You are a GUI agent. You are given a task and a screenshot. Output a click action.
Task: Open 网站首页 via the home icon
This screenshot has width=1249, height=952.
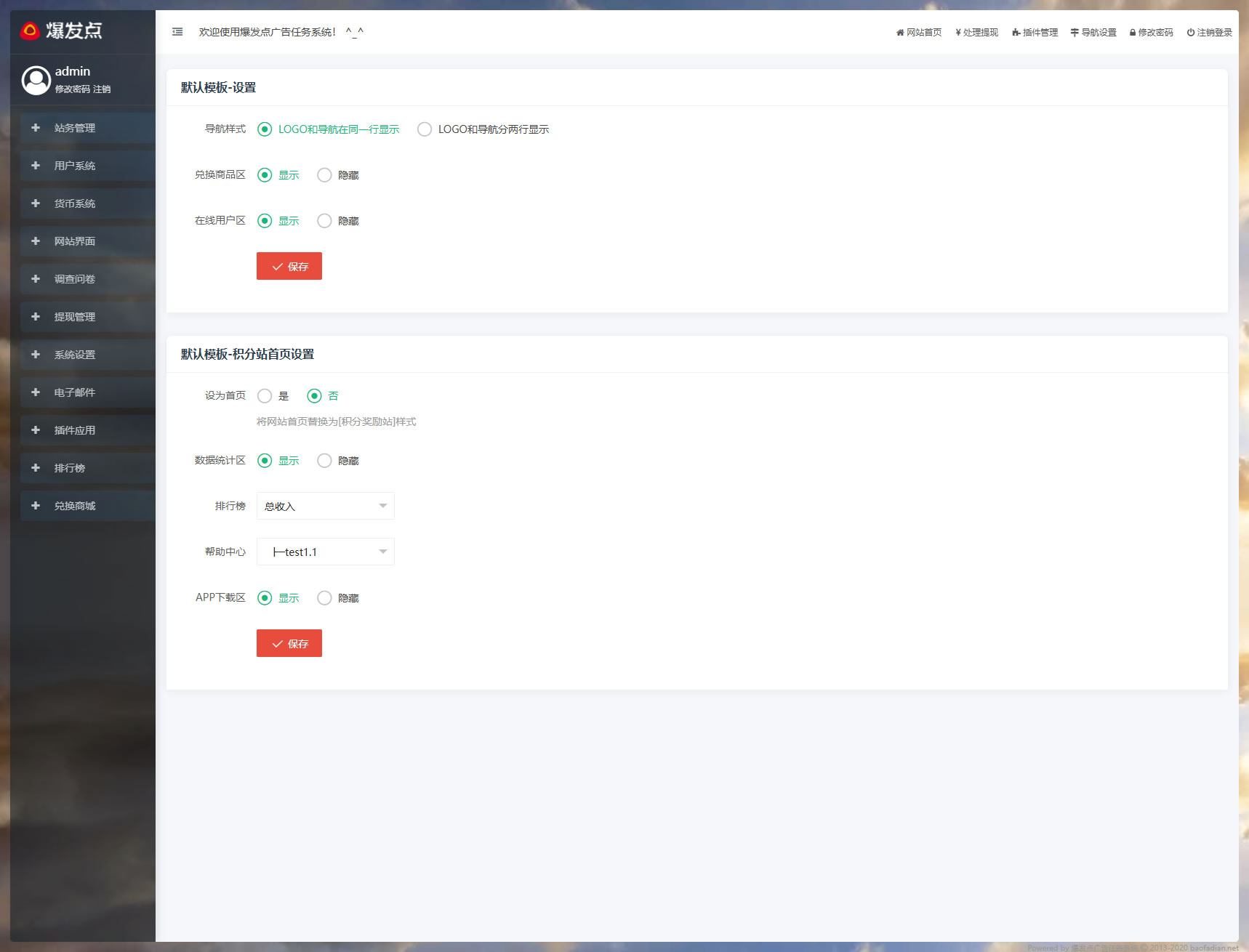[900, 33]
